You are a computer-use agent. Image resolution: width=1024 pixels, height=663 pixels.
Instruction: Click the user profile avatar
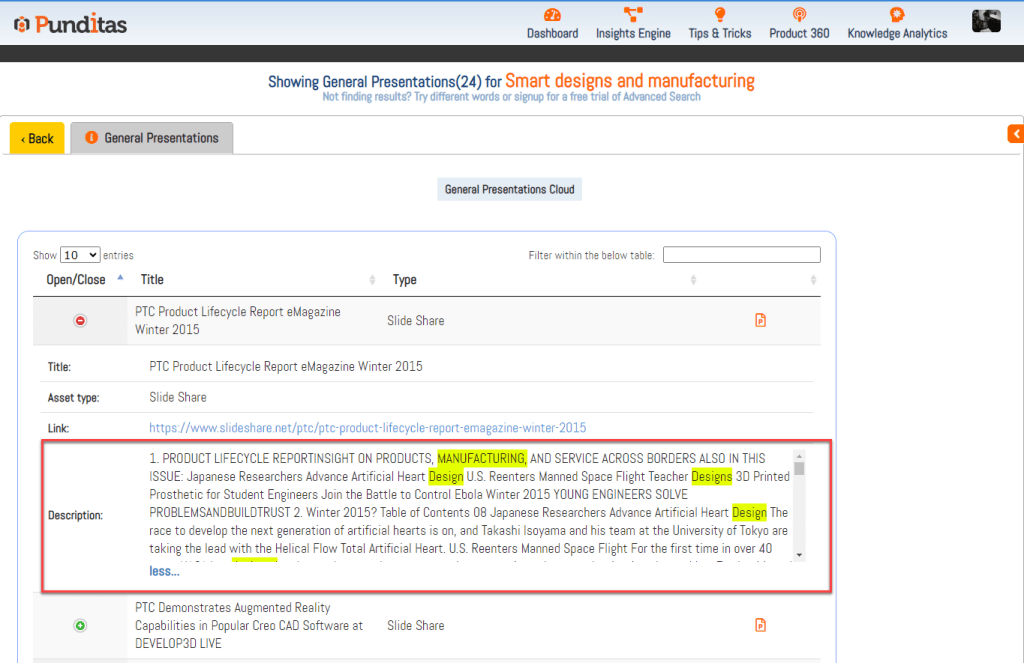point(986,21)
